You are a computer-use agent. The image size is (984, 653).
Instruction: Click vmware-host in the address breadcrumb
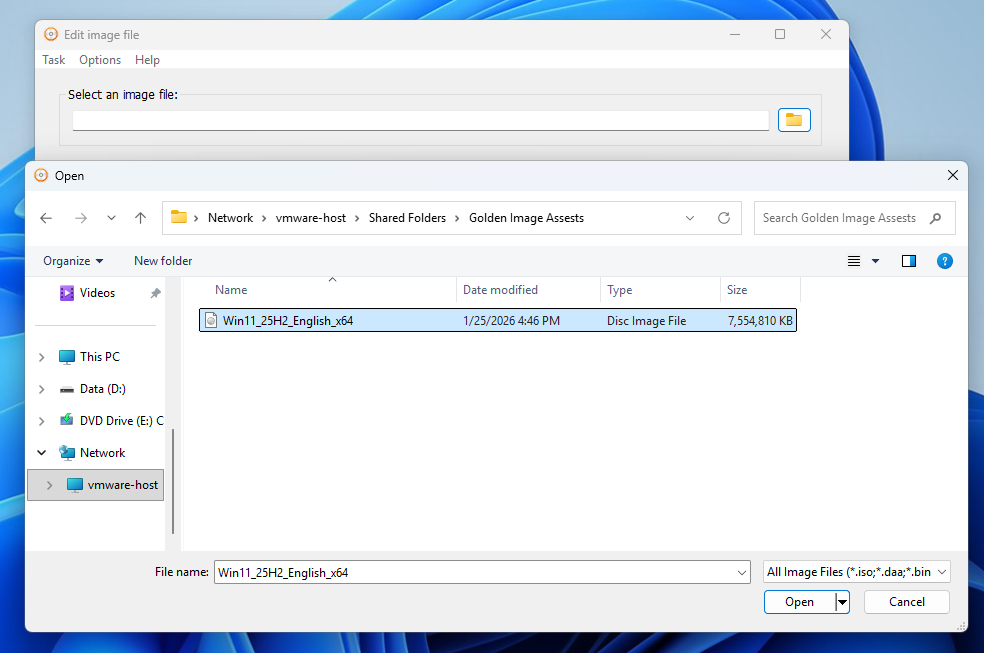(x=311, y=218)
